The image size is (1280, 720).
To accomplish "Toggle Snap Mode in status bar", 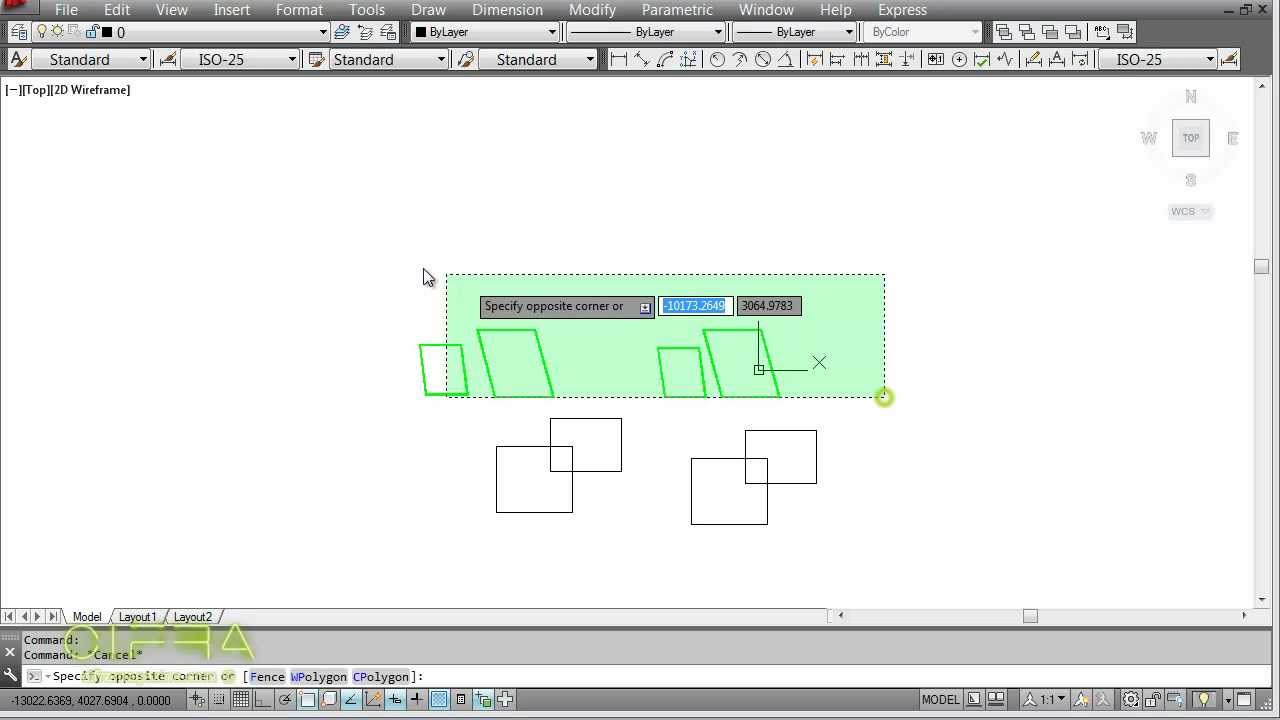I will click(219, 700).
